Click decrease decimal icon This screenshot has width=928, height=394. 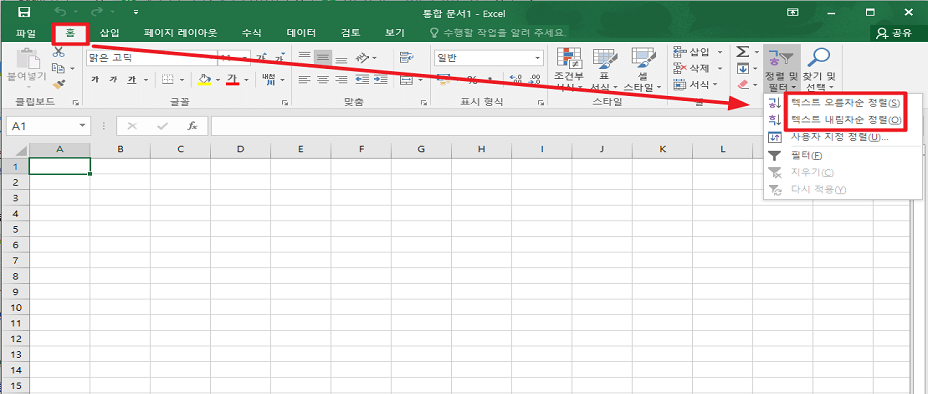[535, 79]
